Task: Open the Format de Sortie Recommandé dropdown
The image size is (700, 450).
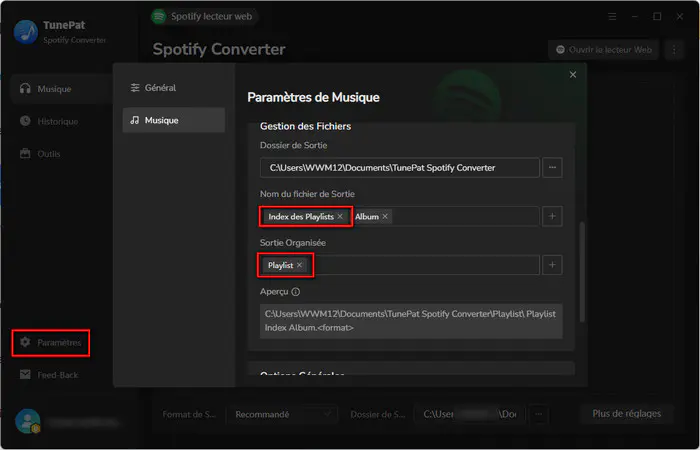Action: (282, 415)
